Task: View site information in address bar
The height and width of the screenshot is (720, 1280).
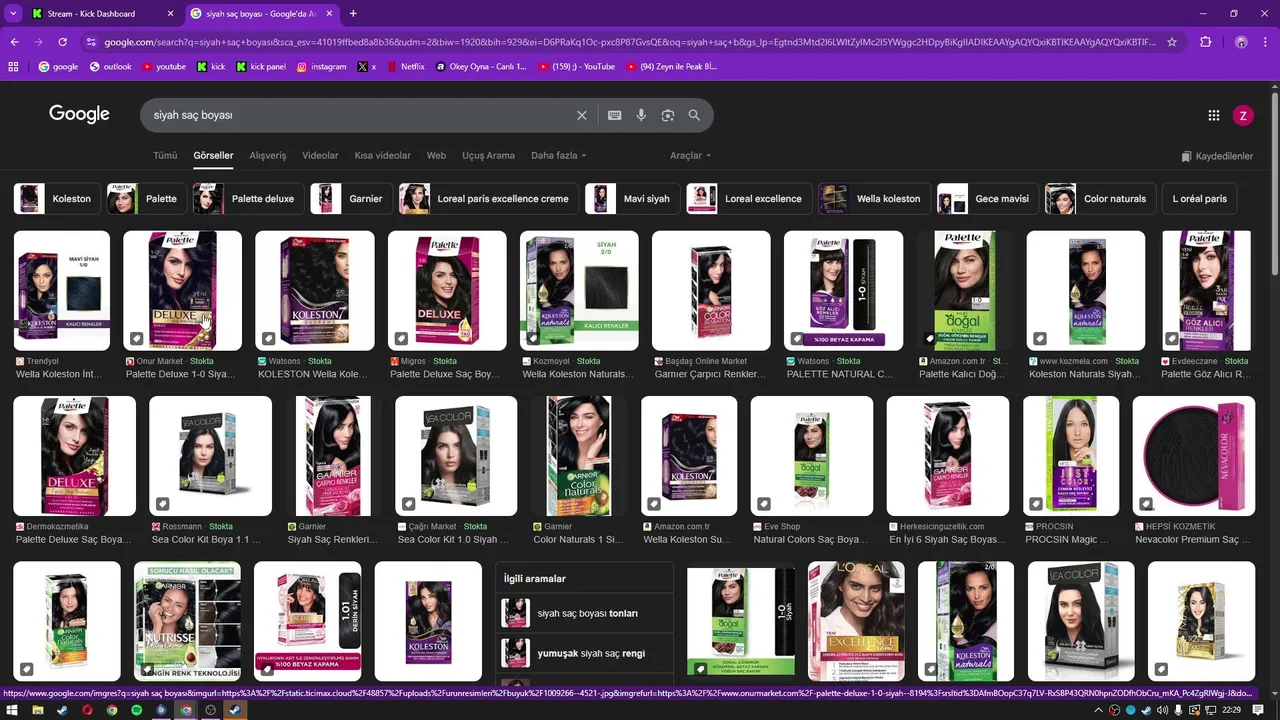Action: (91, 42)
